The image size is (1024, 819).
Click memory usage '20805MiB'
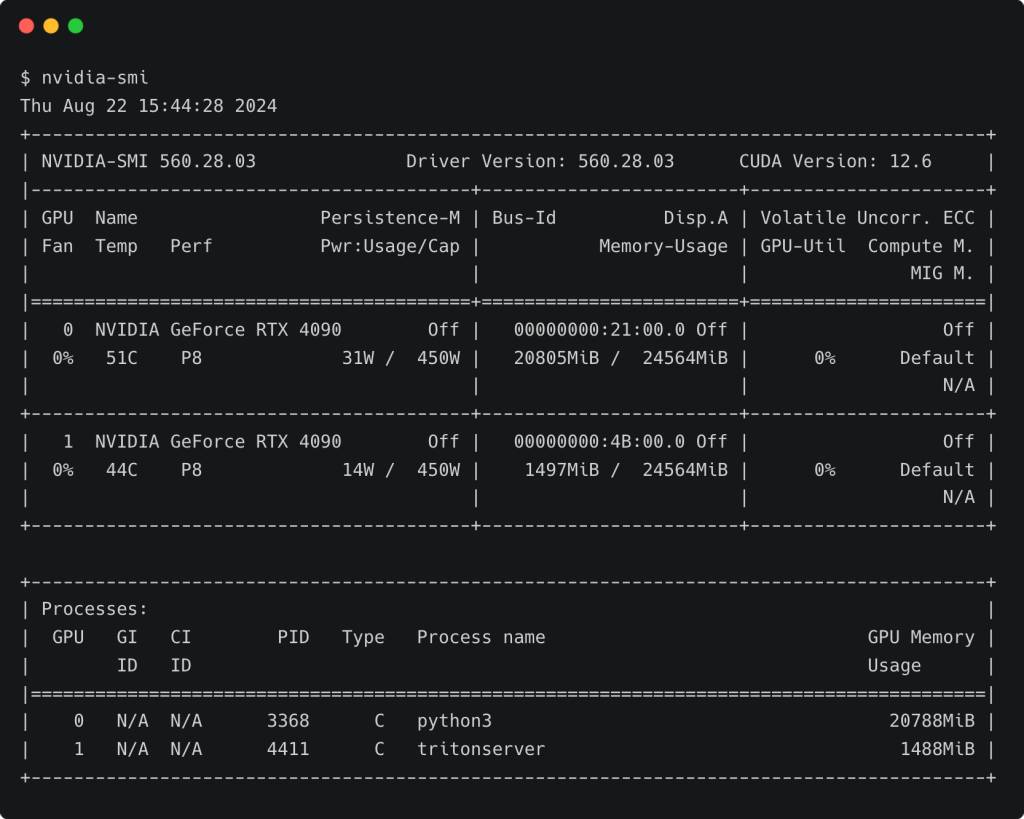click(x=556, y=358)
